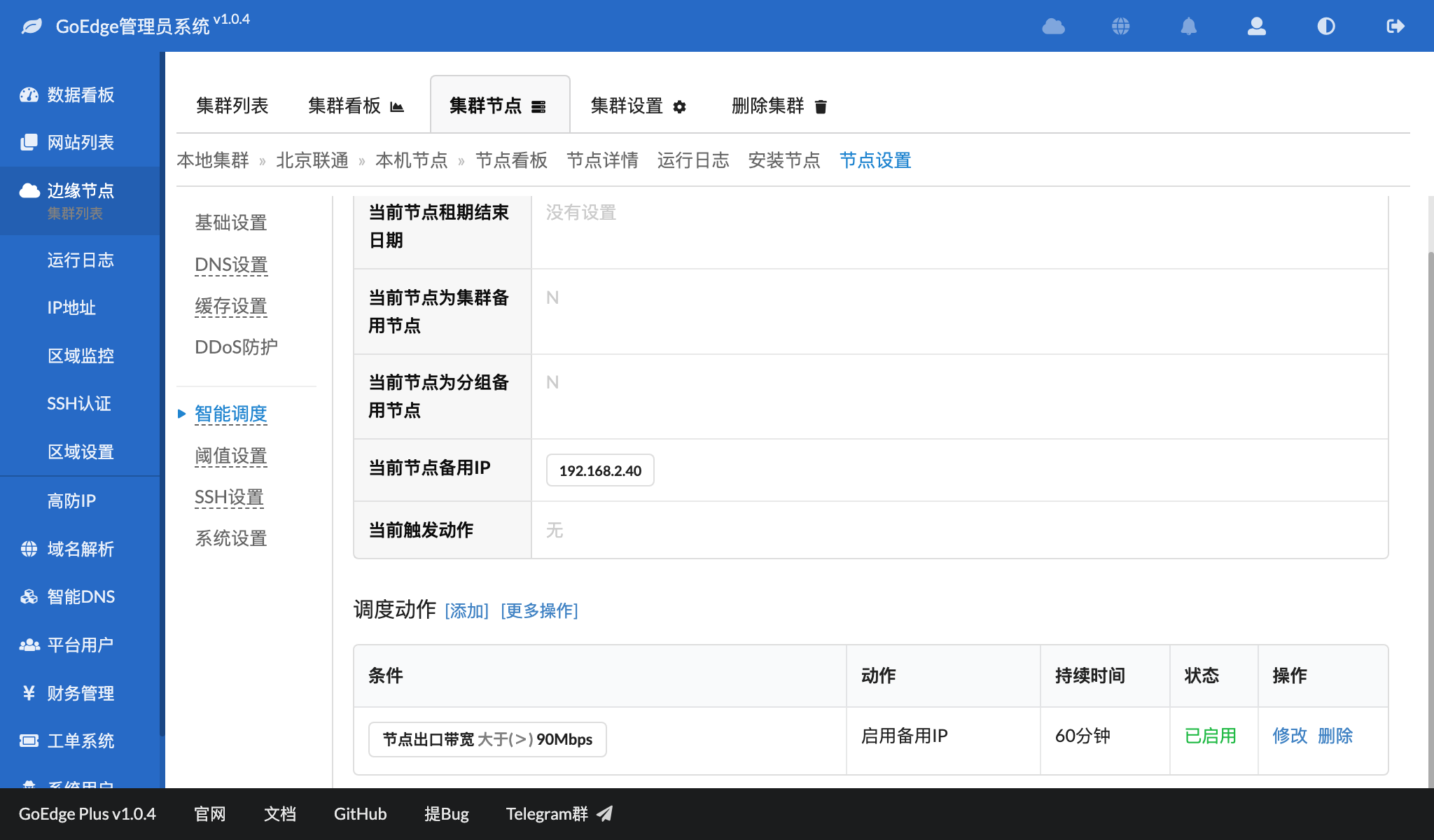
Task: Click [更多操作] link
Action: point(539,611)
